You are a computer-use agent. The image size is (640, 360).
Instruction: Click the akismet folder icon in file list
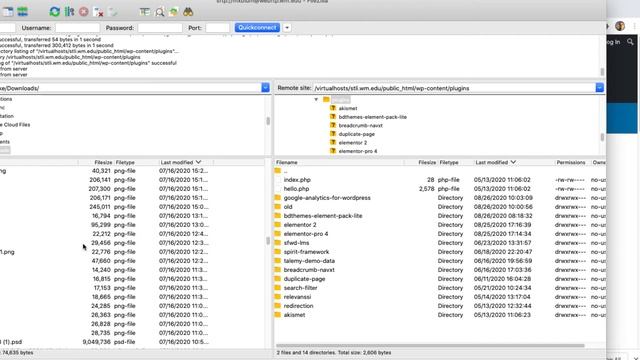tap(278, 315)
